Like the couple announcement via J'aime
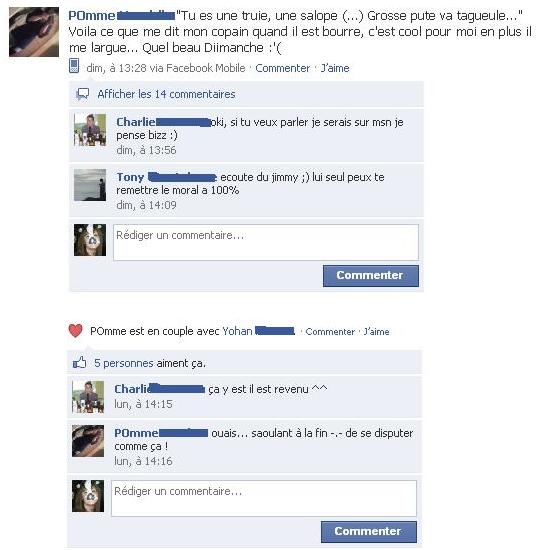This screenshot has width=537, height=550. 376,331
